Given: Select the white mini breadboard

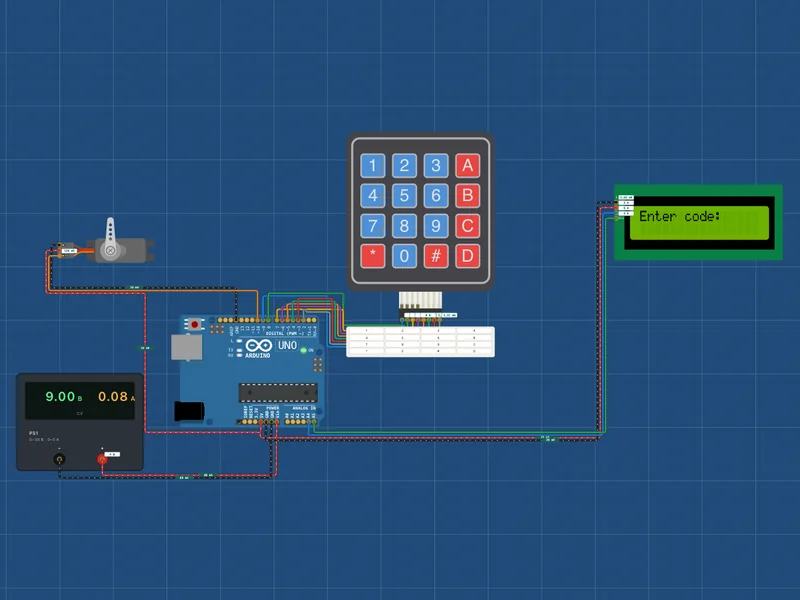Looking at the screenshot, I should pos(420,341).
